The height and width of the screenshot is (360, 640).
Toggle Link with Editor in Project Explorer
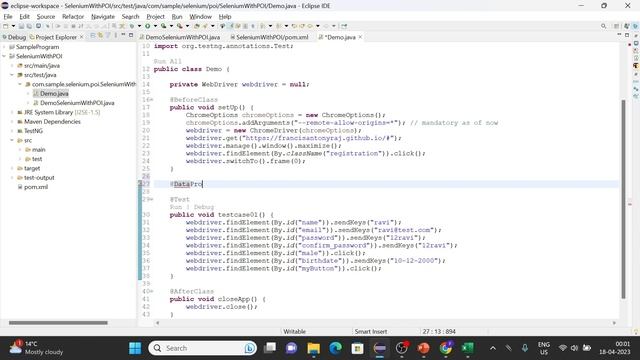click(x=100, y=36)
